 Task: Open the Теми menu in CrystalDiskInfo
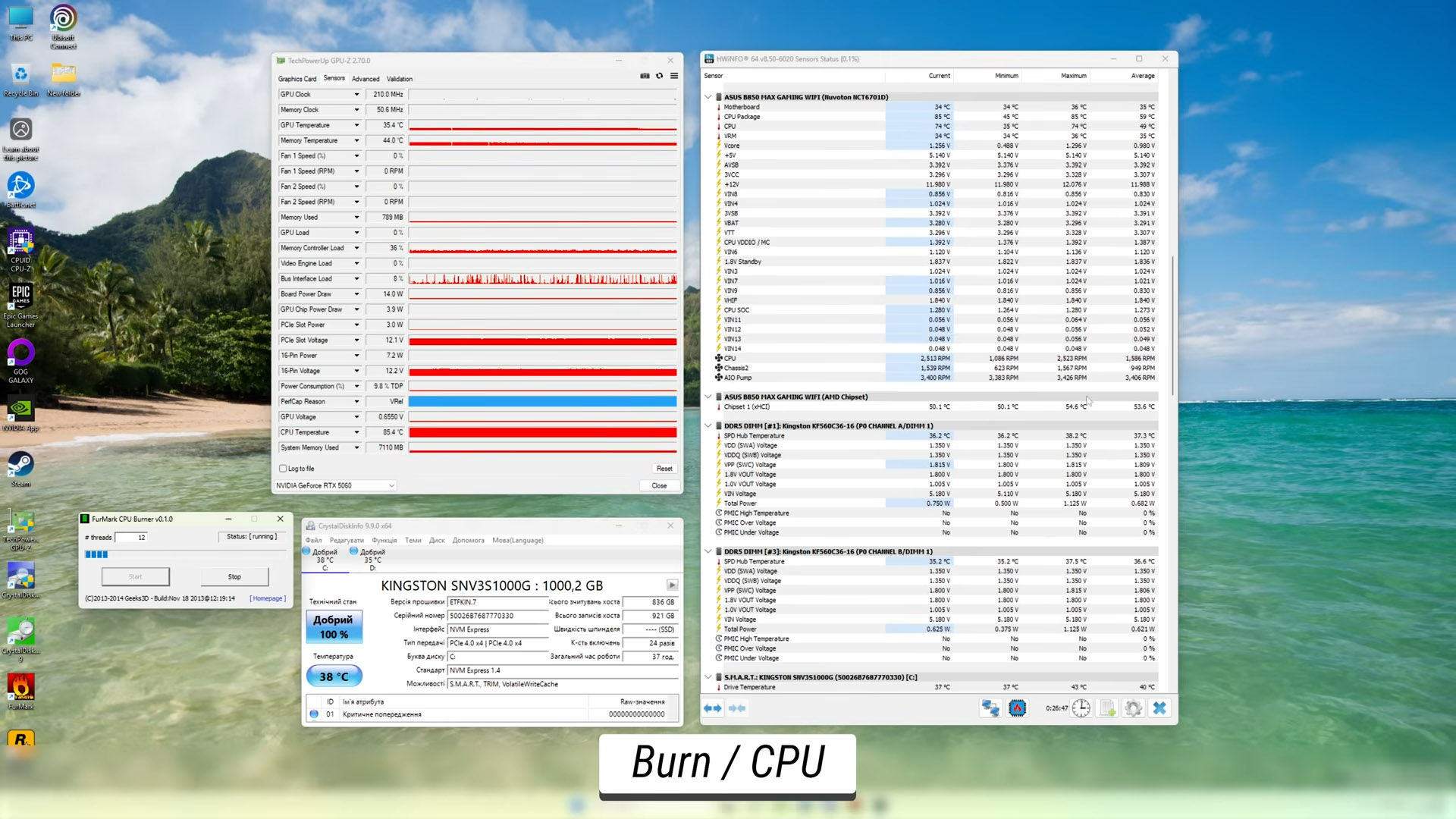(413, 541)
